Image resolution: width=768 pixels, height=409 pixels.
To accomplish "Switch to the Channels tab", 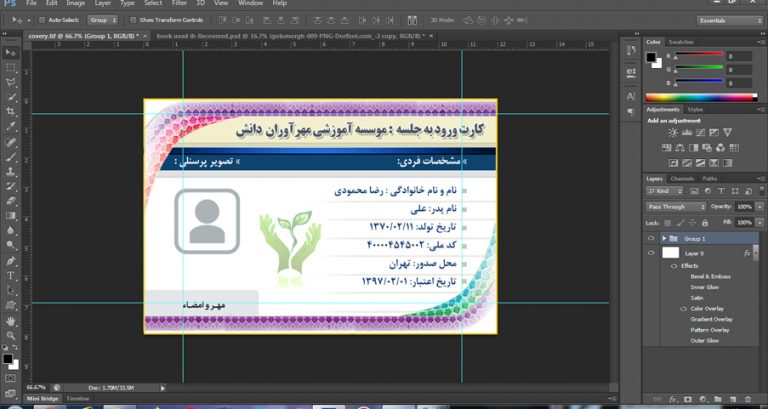I will coord(682,179).
